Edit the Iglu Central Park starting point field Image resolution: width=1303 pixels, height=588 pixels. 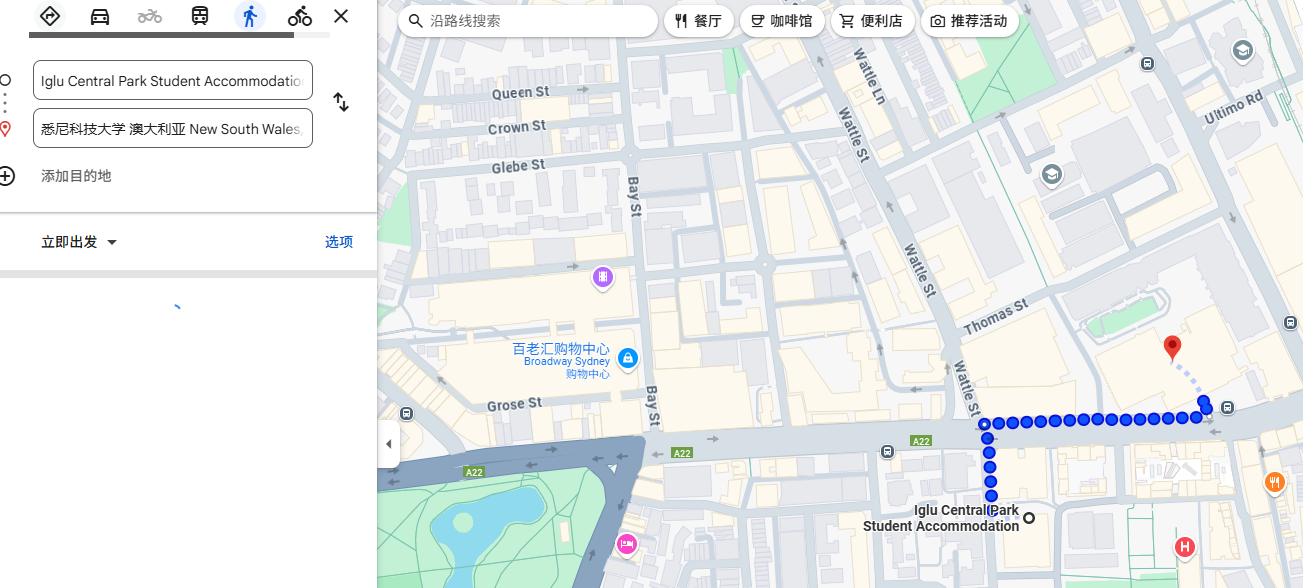[x=172, y=81]
